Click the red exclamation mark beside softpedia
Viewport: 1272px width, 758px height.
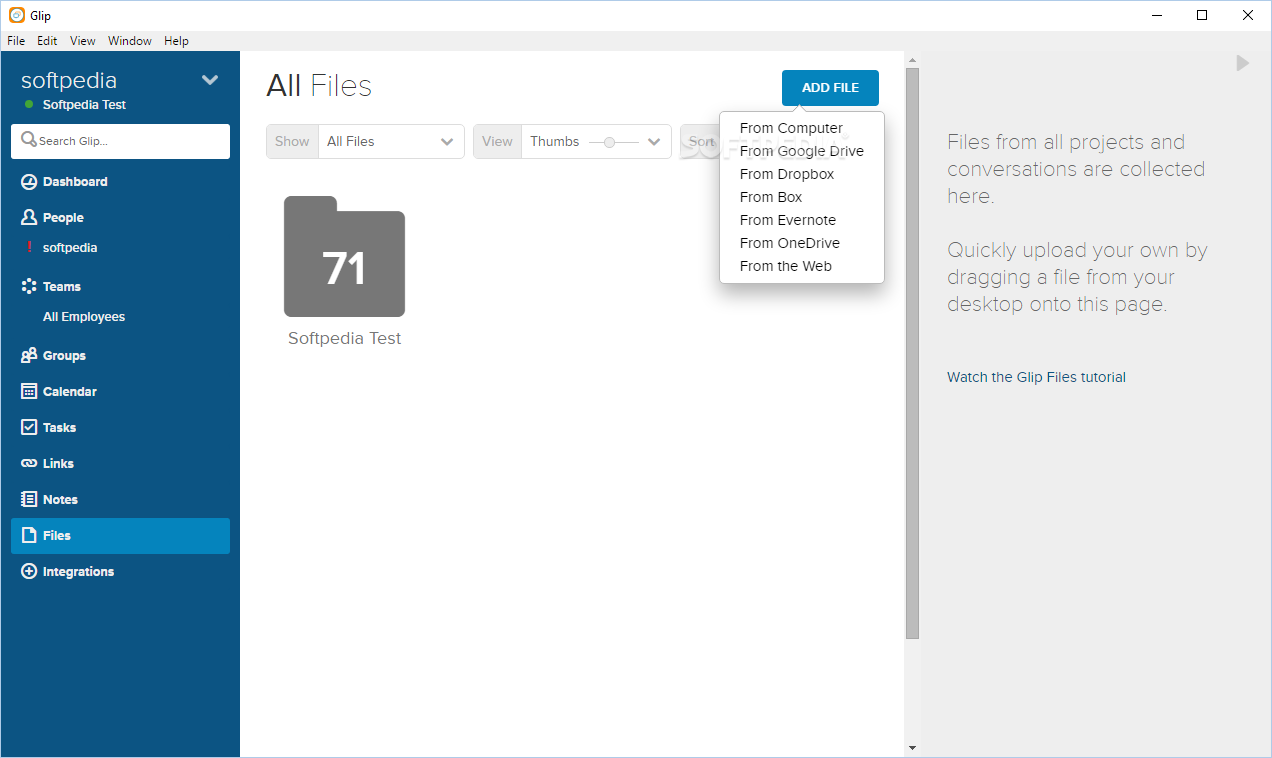tap(30, 248)
